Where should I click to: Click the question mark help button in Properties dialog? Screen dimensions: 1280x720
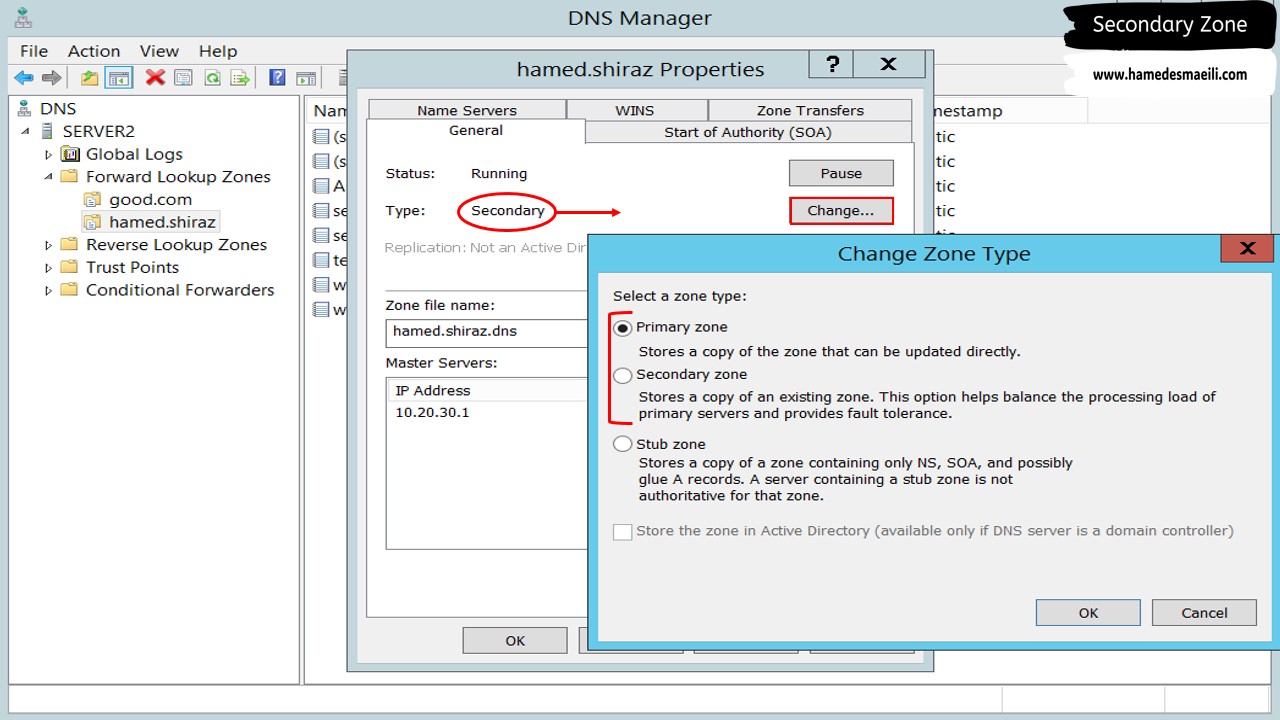tap(832, 65)
